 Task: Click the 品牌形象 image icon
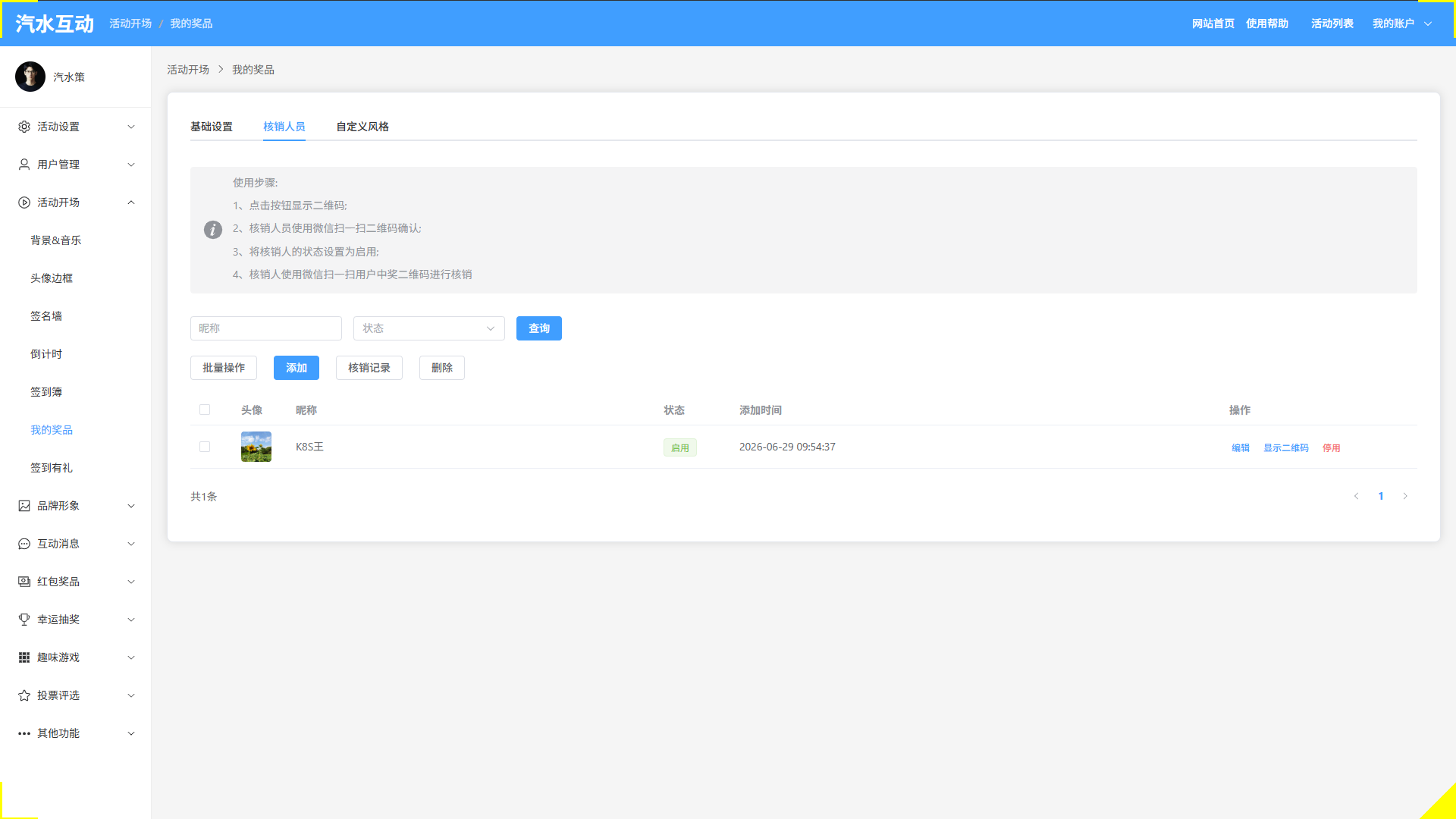pos(24,506)
